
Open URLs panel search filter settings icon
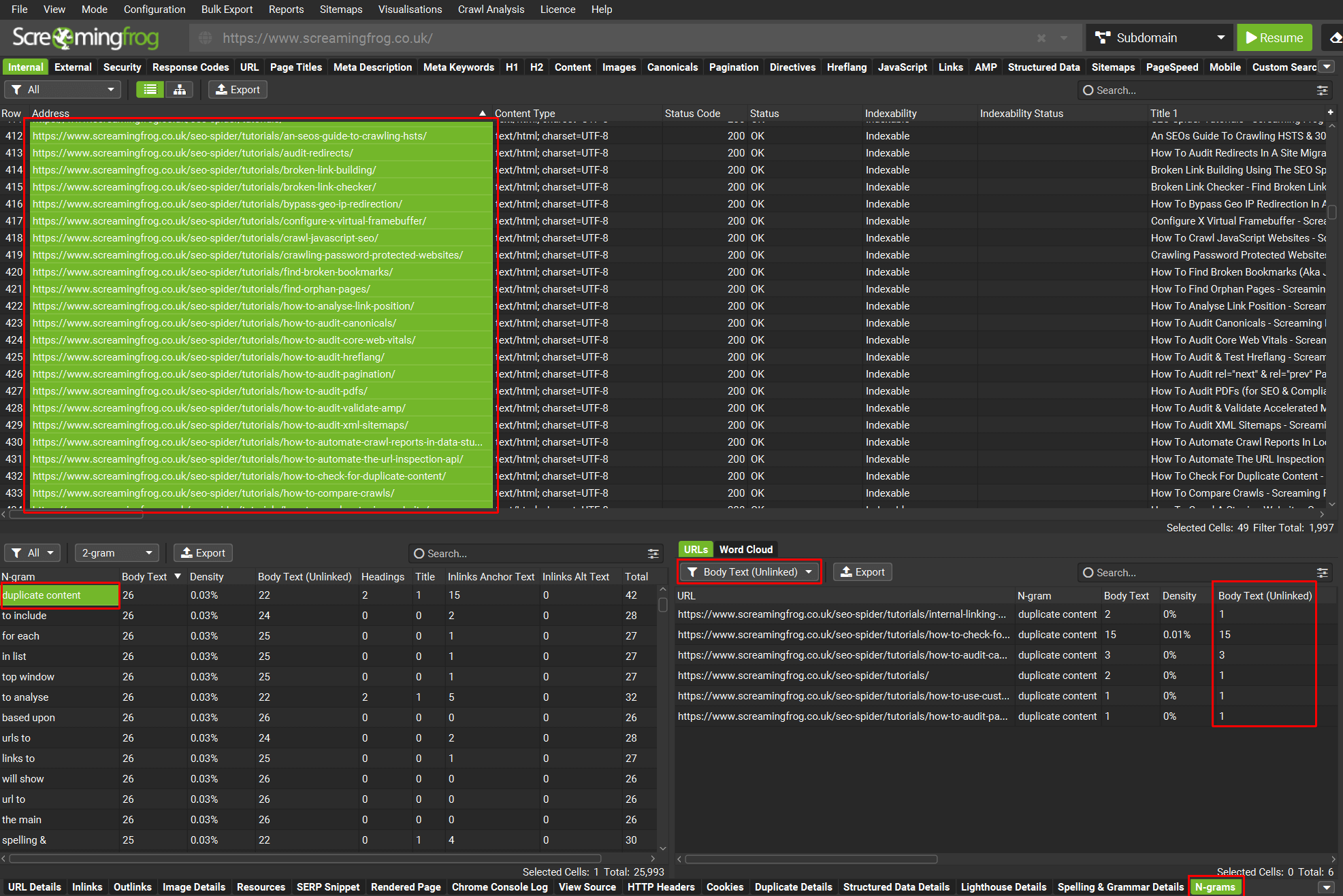click(x=1322, y=573)
